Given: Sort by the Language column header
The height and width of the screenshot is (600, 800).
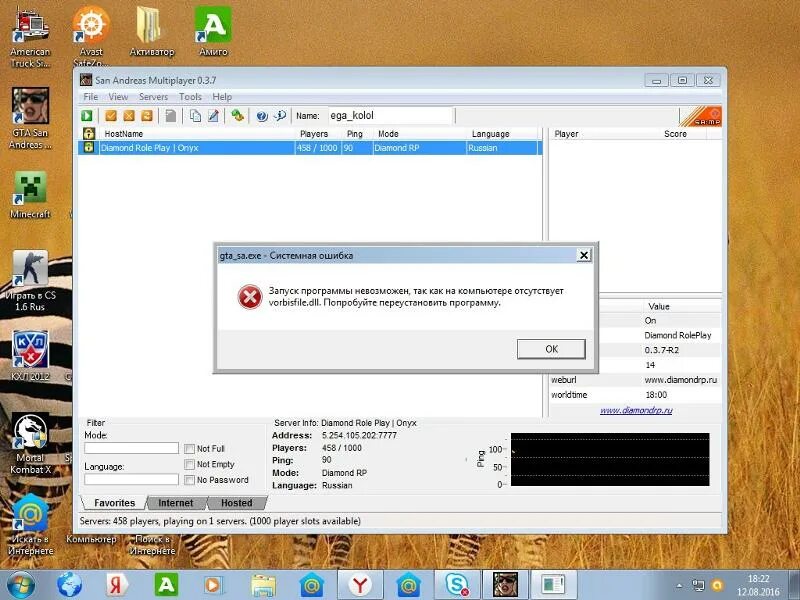Looking at the screenshot, I should point(503,134).
